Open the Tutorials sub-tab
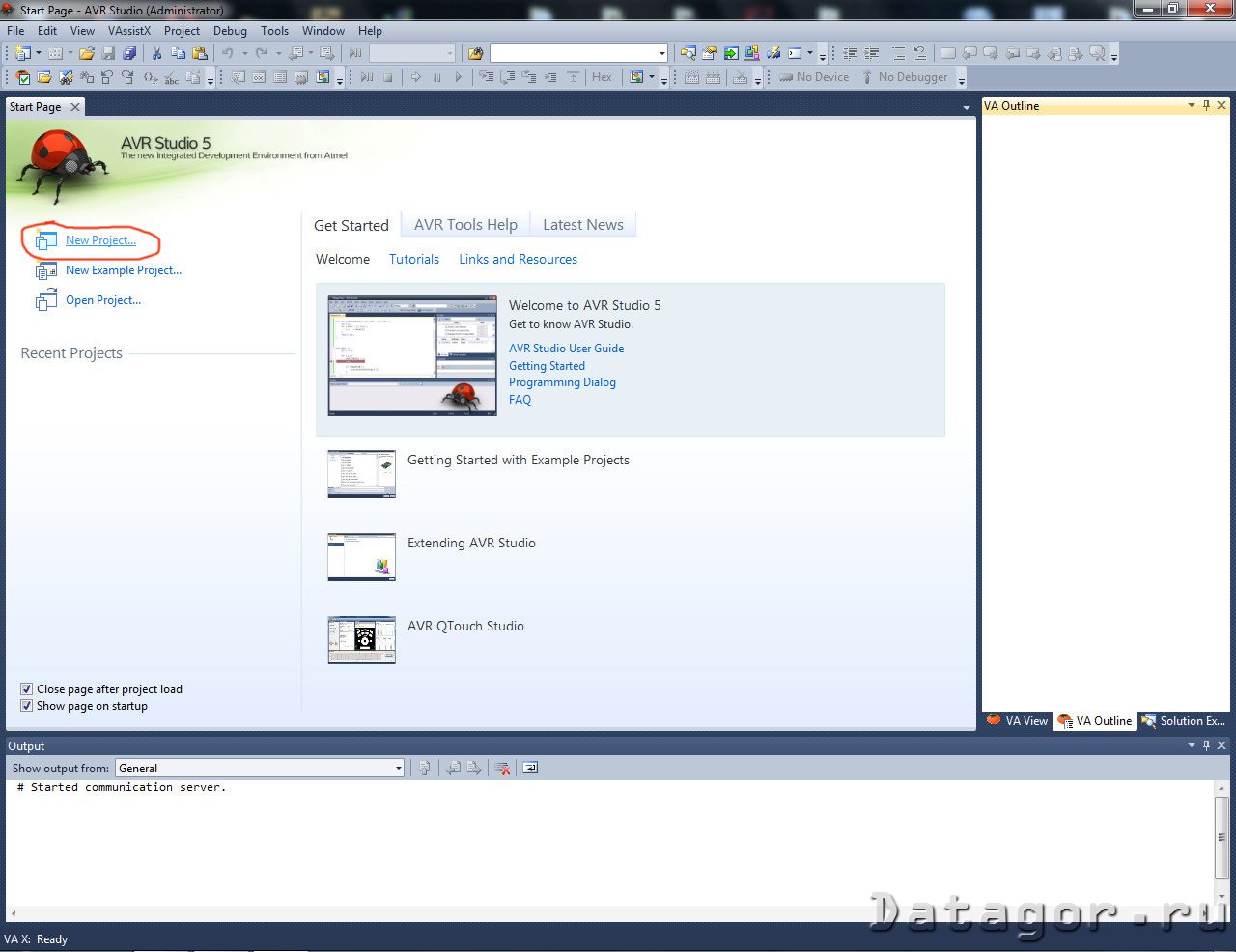 tap(414, 259)
